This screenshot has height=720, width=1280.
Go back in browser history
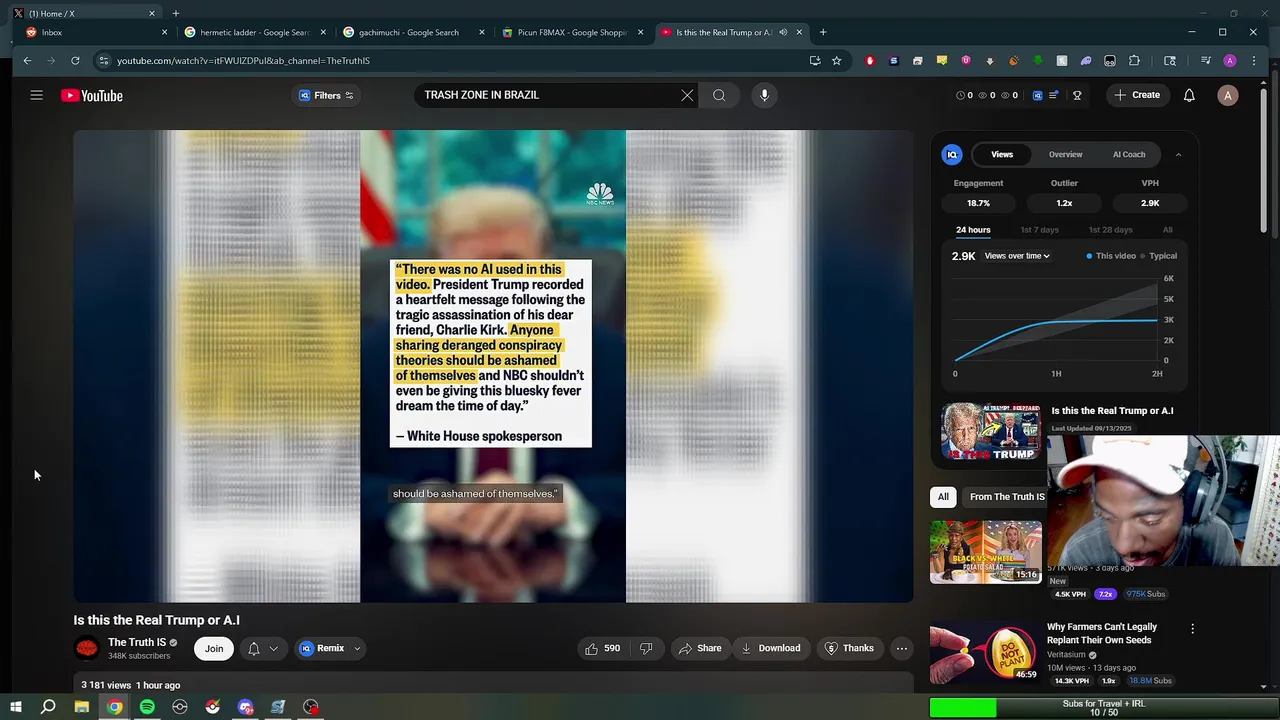click(x=27, y=60)
